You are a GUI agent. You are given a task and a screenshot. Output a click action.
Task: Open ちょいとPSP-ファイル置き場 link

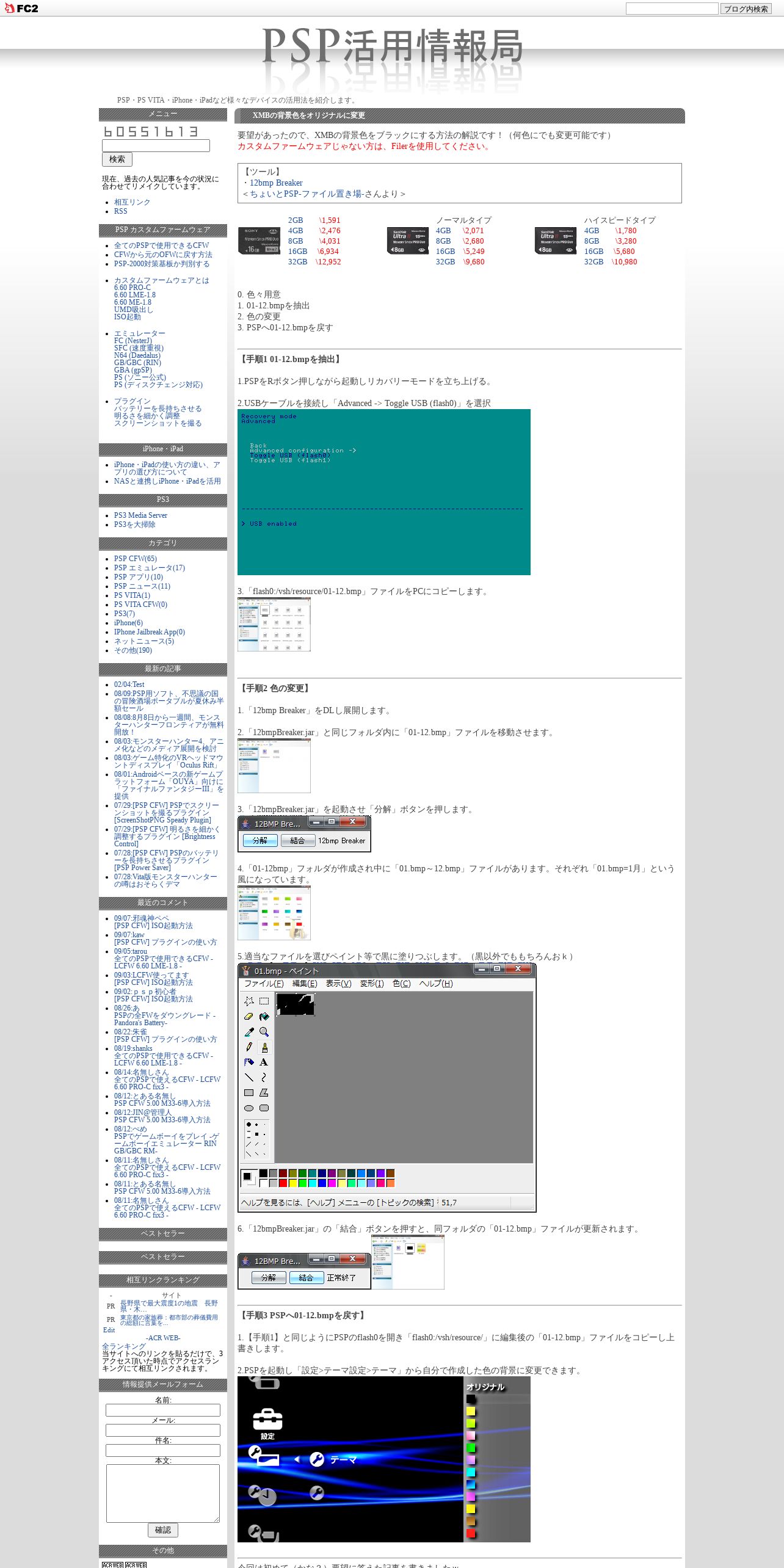pyautogui.click(x=307, y=194)
